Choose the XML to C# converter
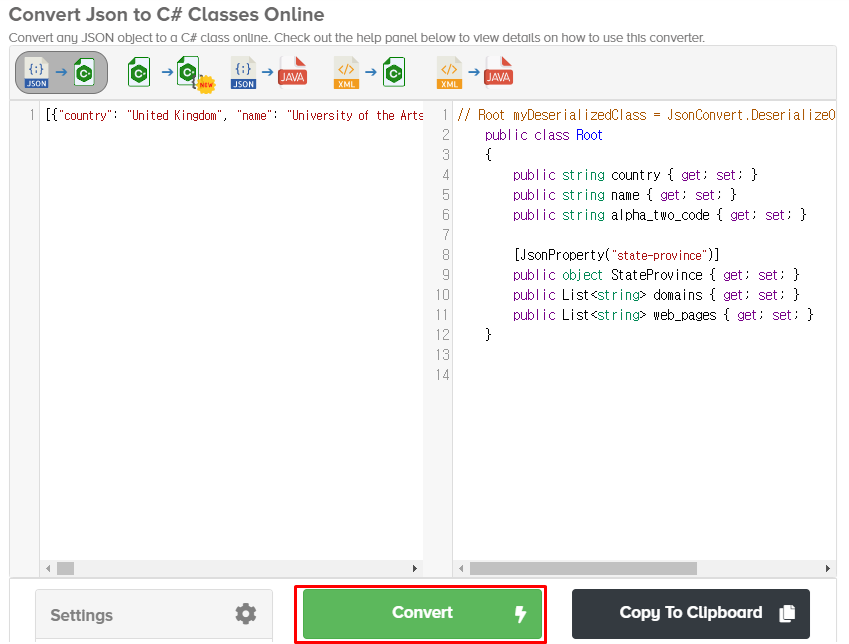 370,73
